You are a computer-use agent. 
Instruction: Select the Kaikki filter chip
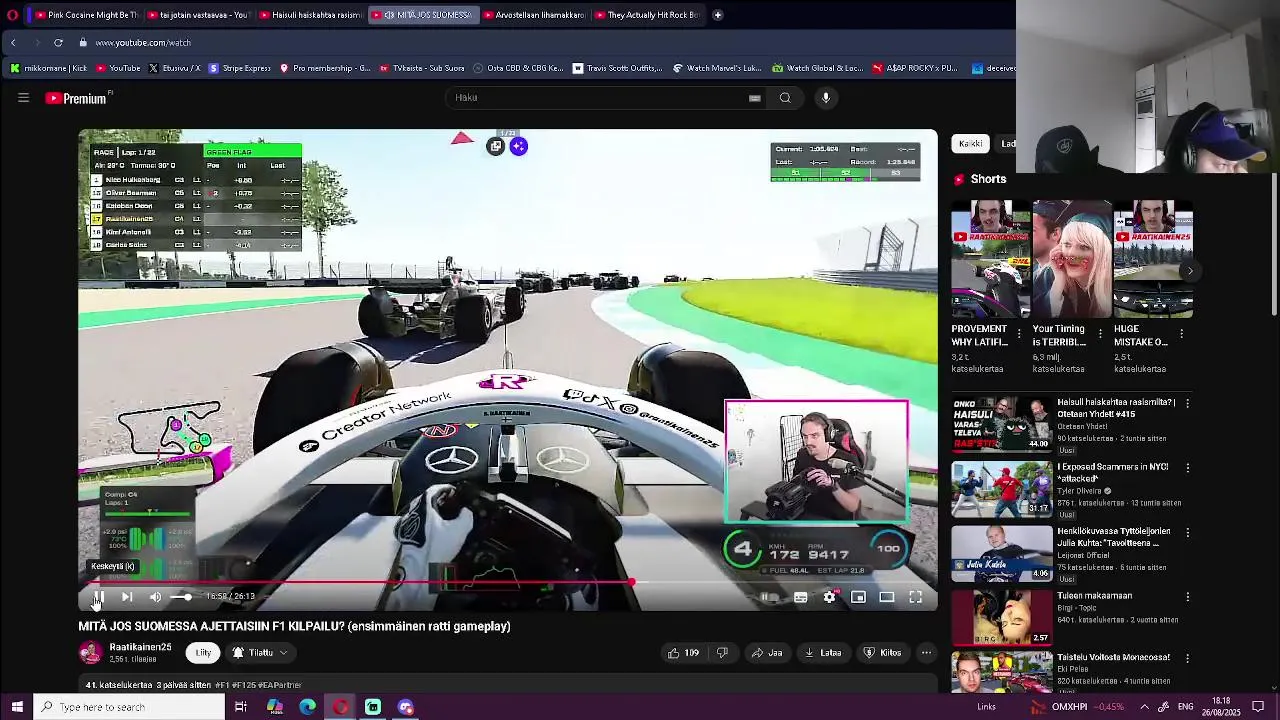click(970, 144)
